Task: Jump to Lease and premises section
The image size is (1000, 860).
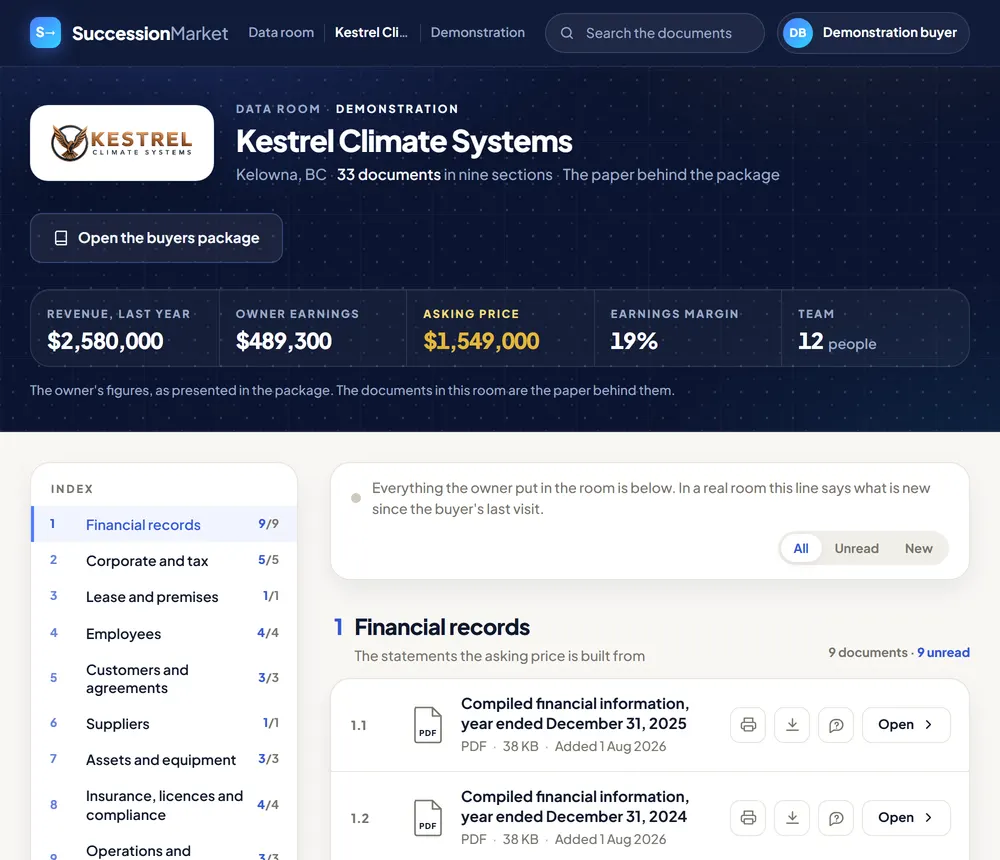Action: (164, 597)
